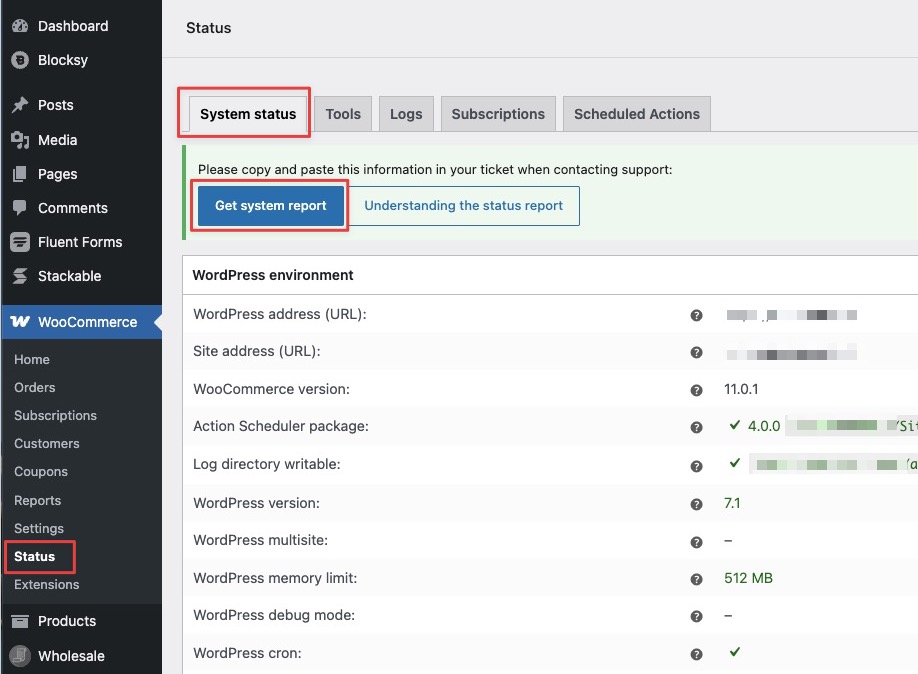
Task: Click the Dashboard gauge icon
Action: [20, 26]
